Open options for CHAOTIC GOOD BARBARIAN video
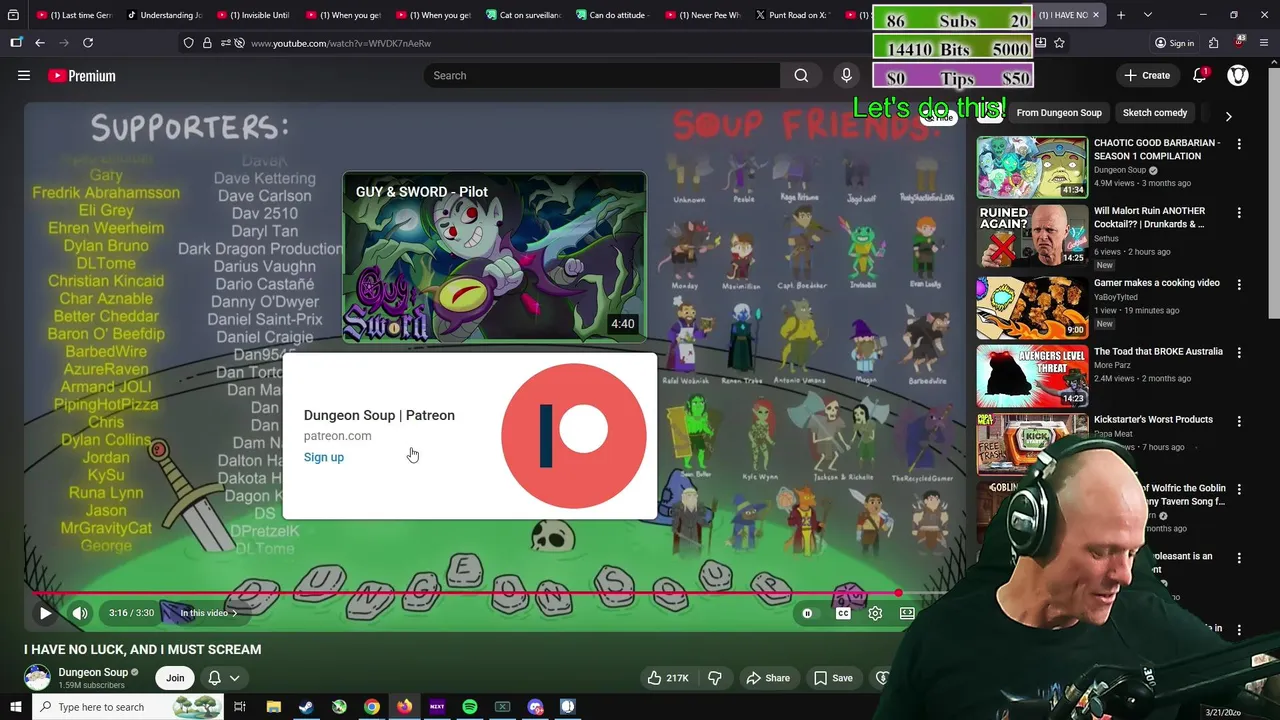This screenshot has height=720, width=1280. pyautogui.click(x=1239, y=144)
